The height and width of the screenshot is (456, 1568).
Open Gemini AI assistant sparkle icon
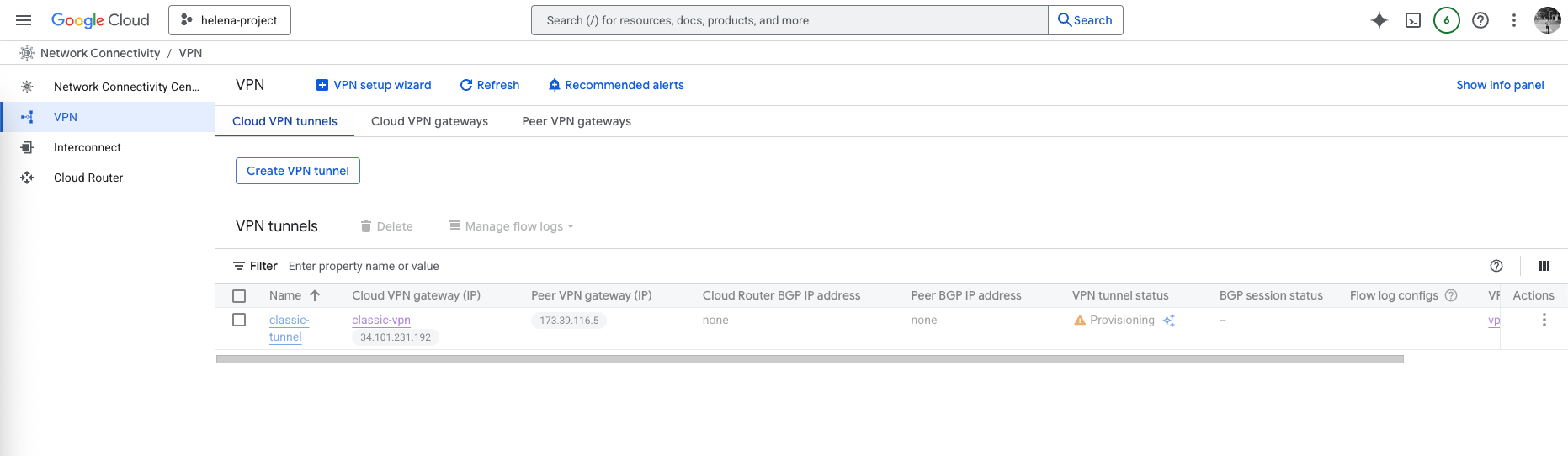point(1379,20)
